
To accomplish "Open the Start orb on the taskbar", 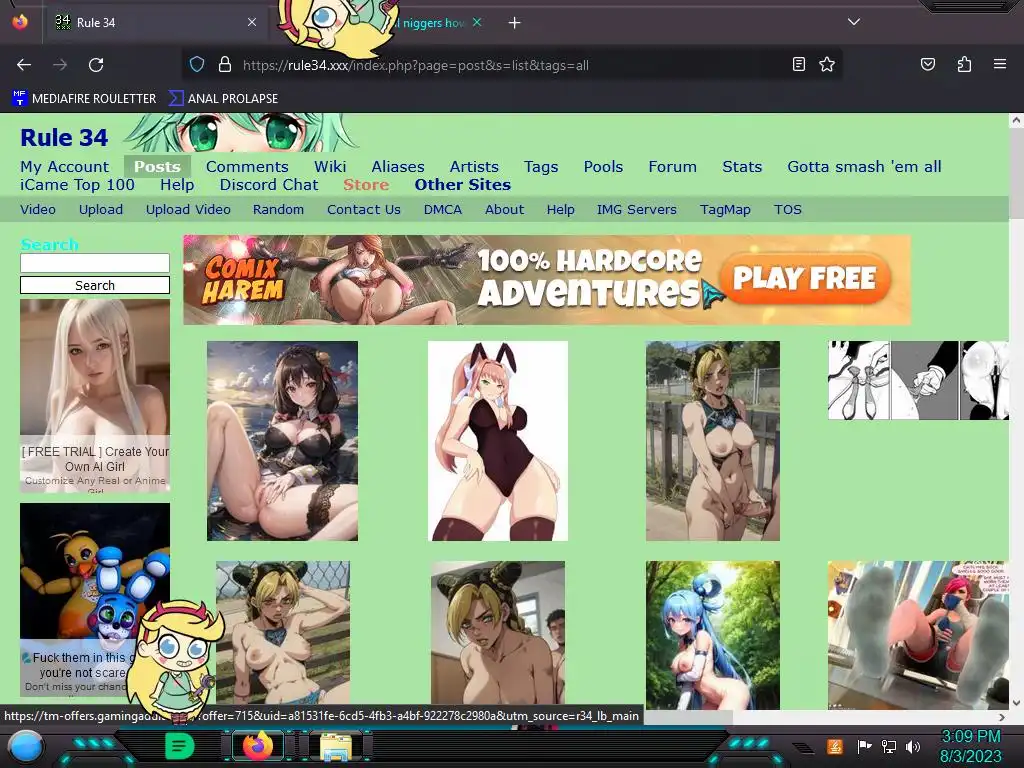I will 26,746.
